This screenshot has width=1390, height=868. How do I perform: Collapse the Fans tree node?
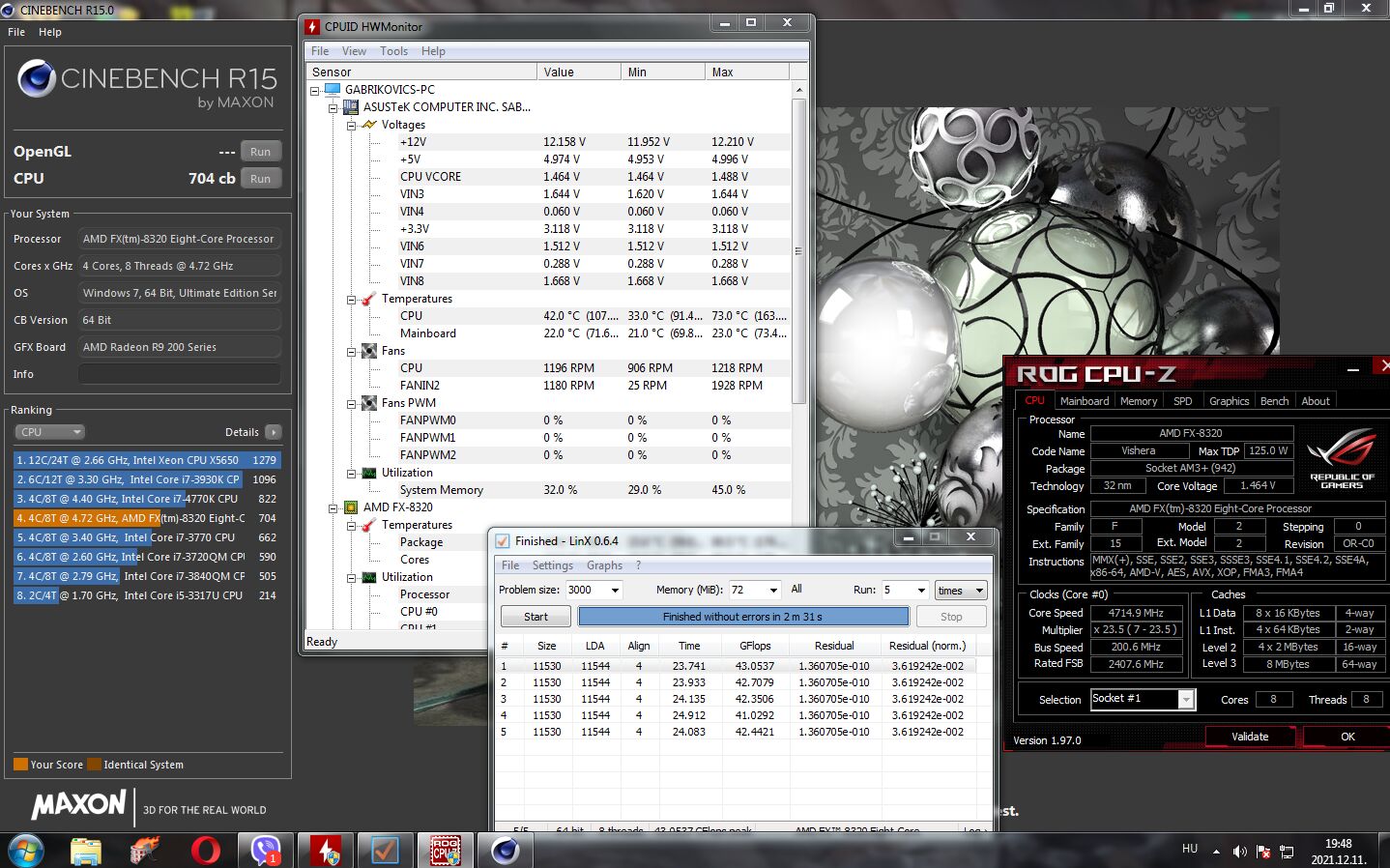click(352, 351)
